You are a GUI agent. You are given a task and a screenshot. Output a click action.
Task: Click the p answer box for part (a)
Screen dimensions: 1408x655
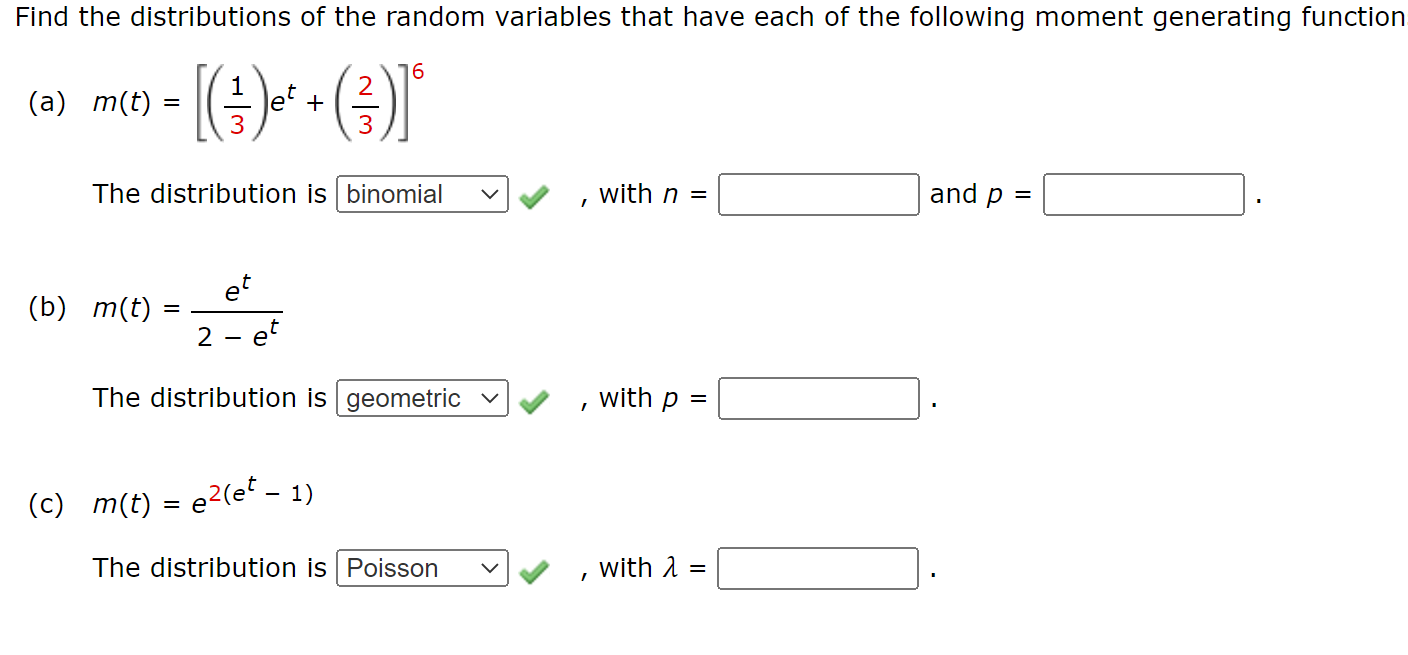pyautogui.click(x=1142, y=193)
